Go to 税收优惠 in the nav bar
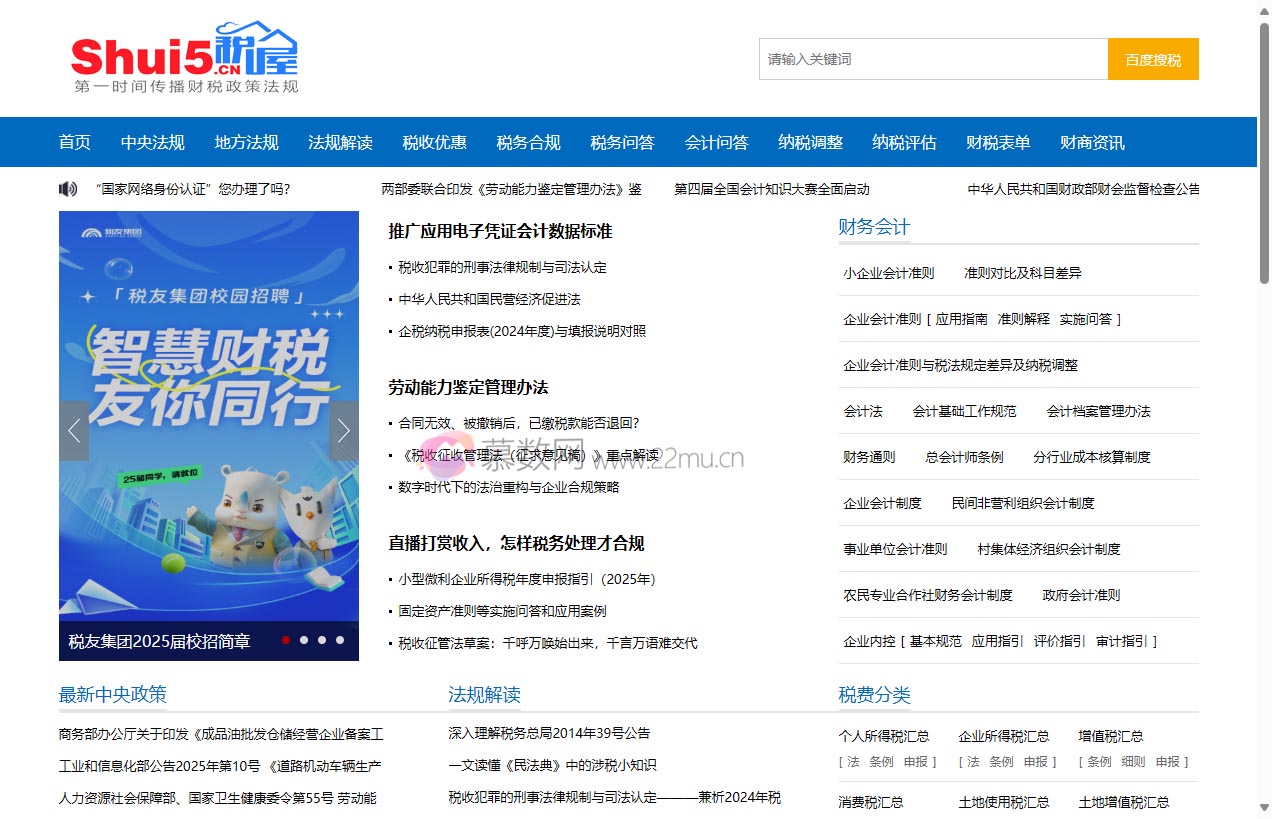 coord(434,142)
